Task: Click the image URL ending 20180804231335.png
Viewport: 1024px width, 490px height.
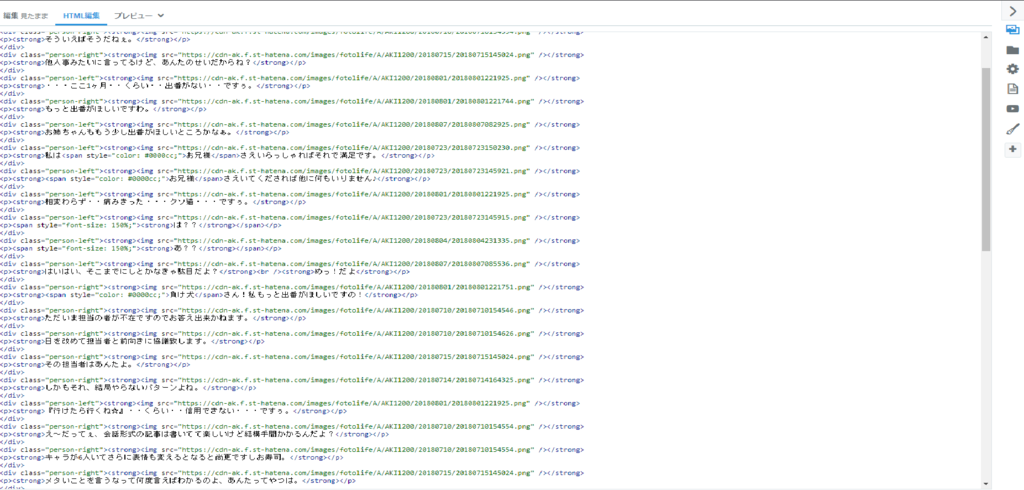Action: (x=356, y=240)
